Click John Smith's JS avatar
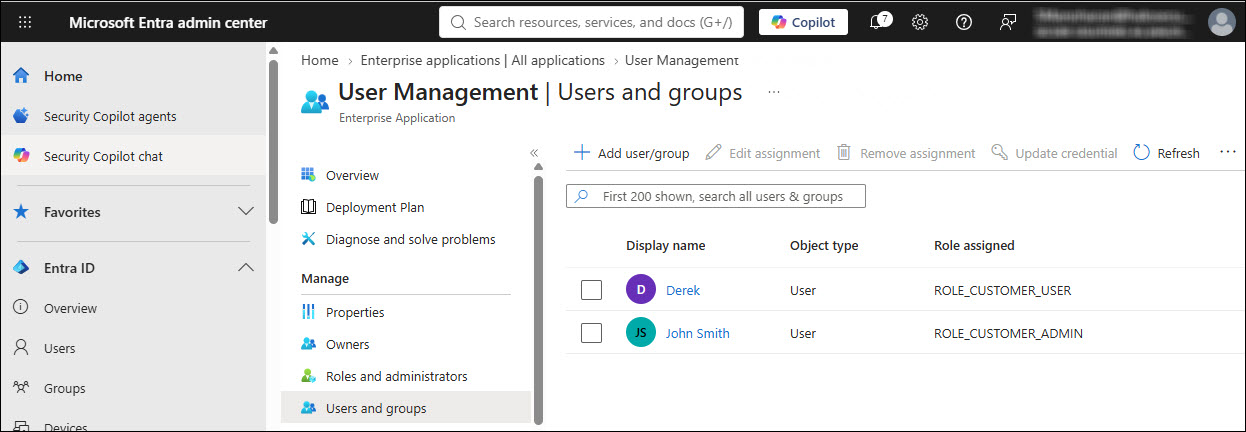1246x432 pixels. click(x=641, y=333)
